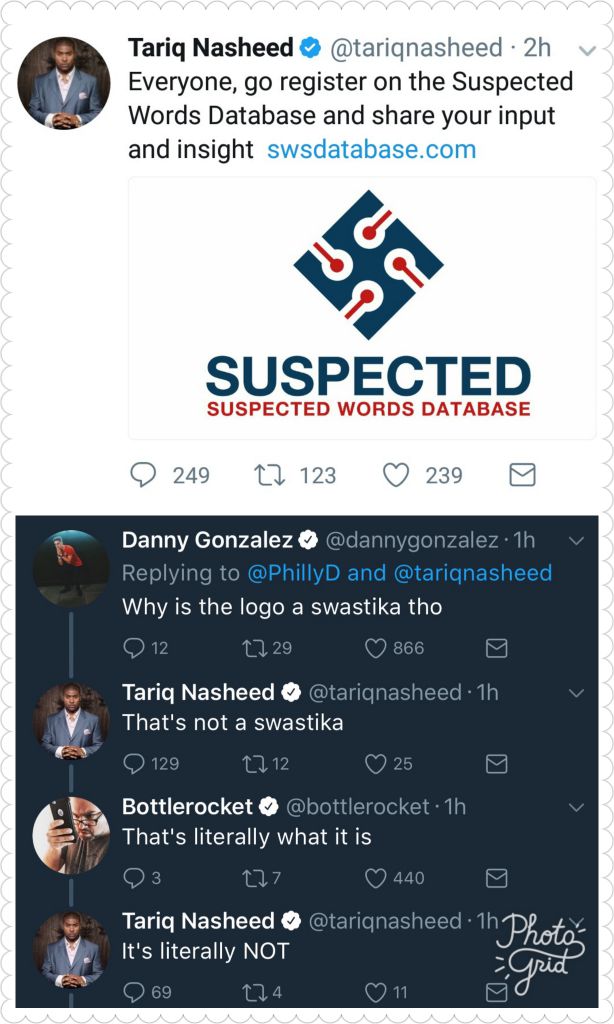Open options chevron on Danny Gonzalez's reply
Image resolution: width=614 pixels, height=1024 pixels.
[576, 541]
